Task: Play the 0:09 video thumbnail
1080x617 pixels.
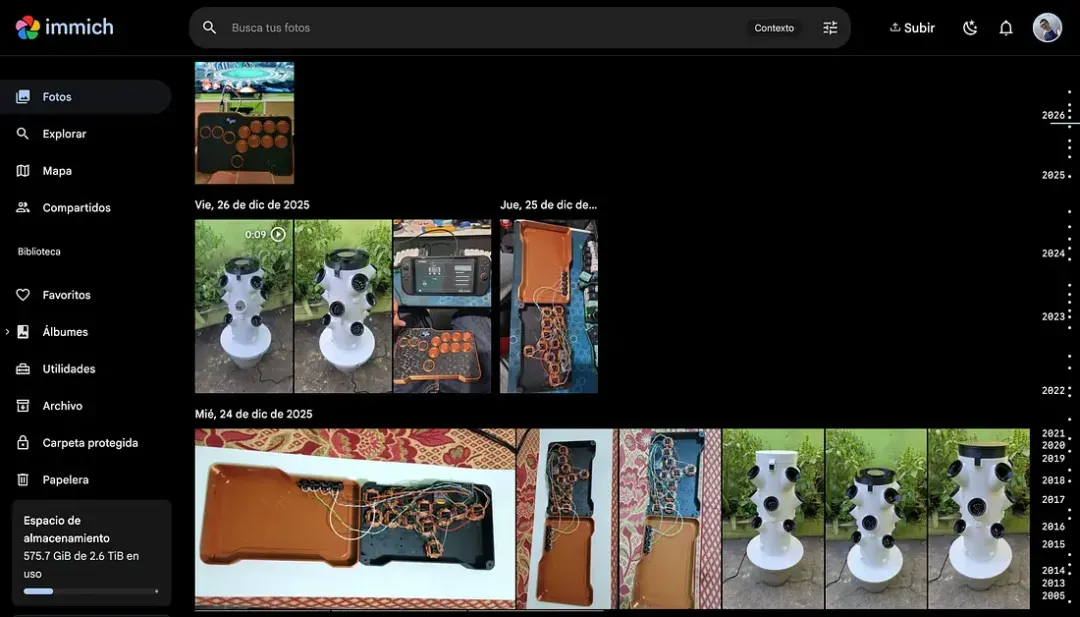Action: pos(244,306)
